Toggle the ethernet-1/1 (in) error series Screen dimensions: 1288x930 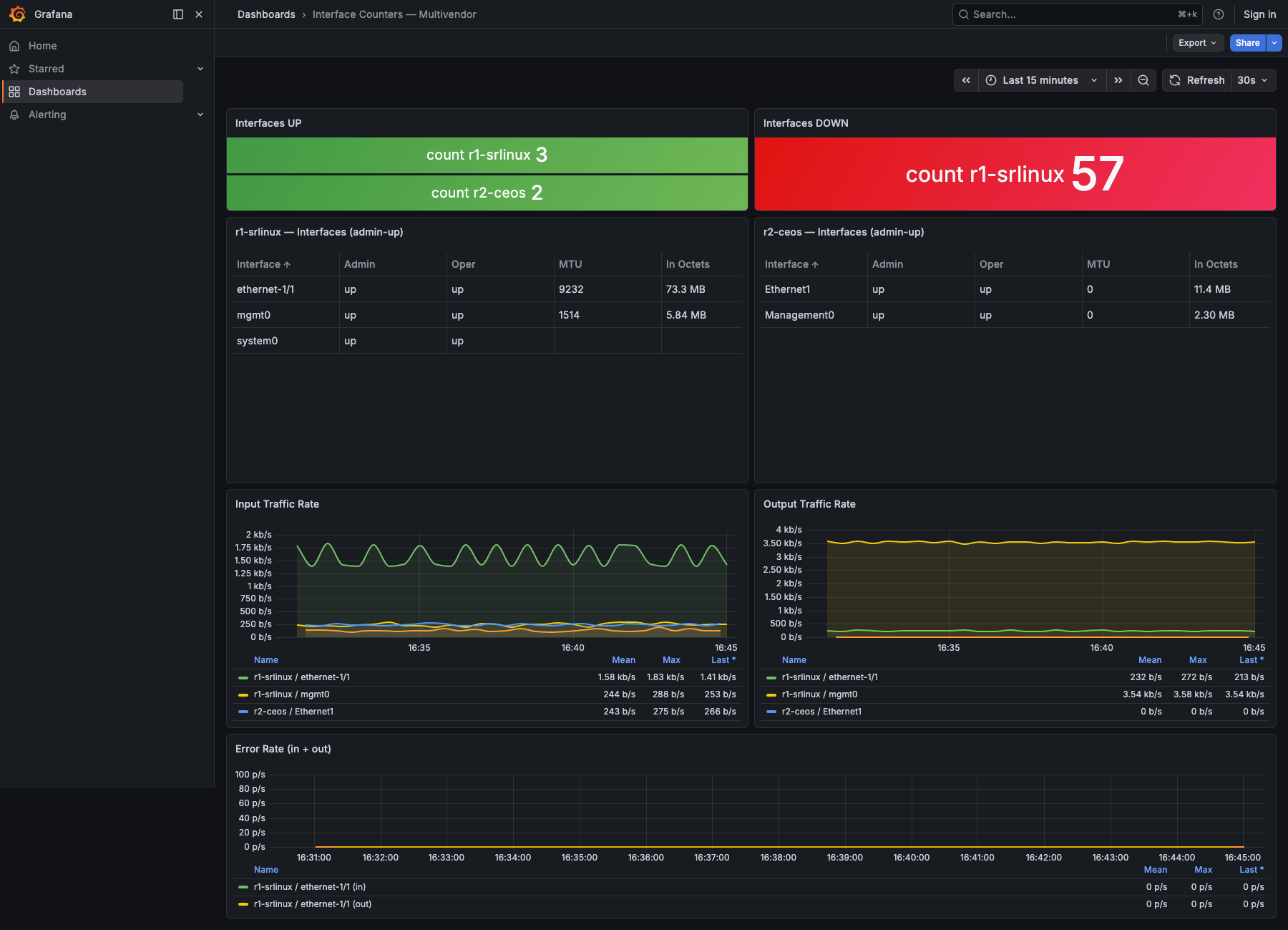point(310,887)
